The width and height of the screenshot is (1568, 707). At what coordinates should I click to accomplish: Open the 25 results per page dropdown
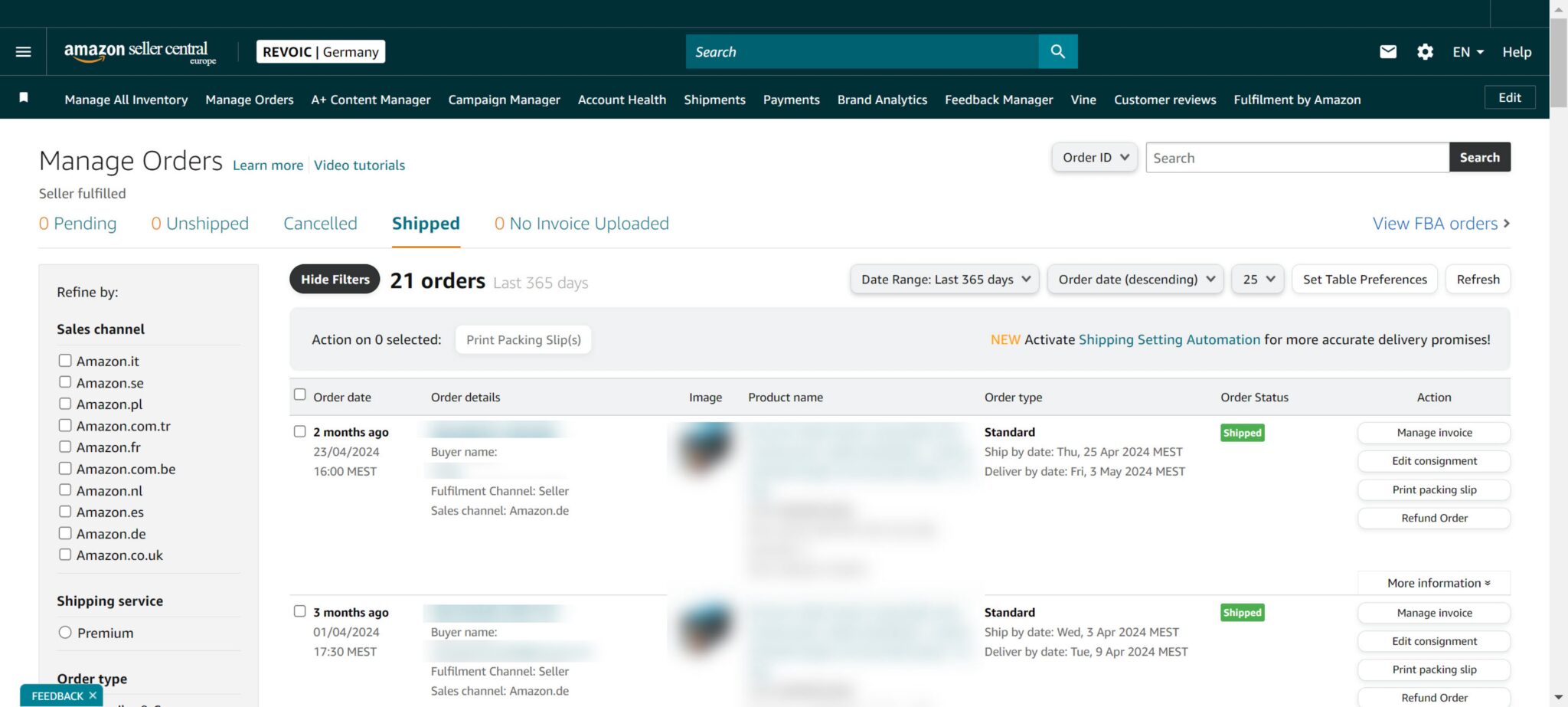pyautogui.click(x=1258, y=280)
